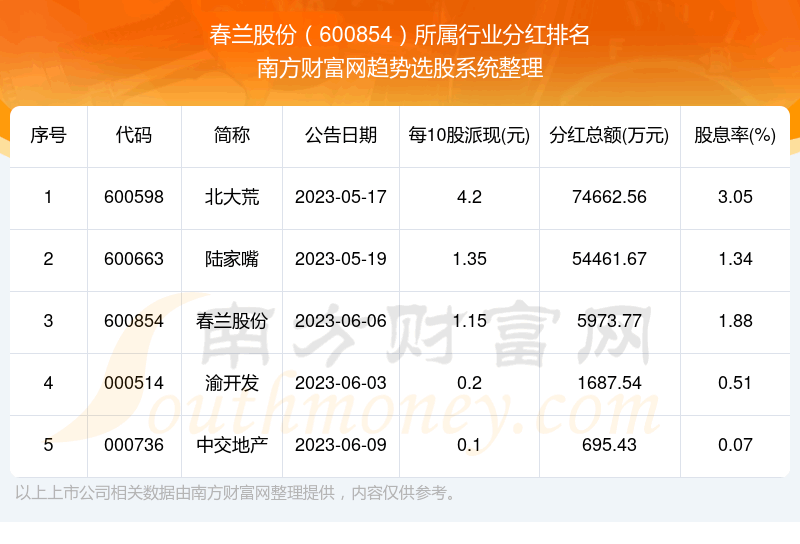Click payout value 0.2
800x544 pixels.
click(x=469, y=383)
